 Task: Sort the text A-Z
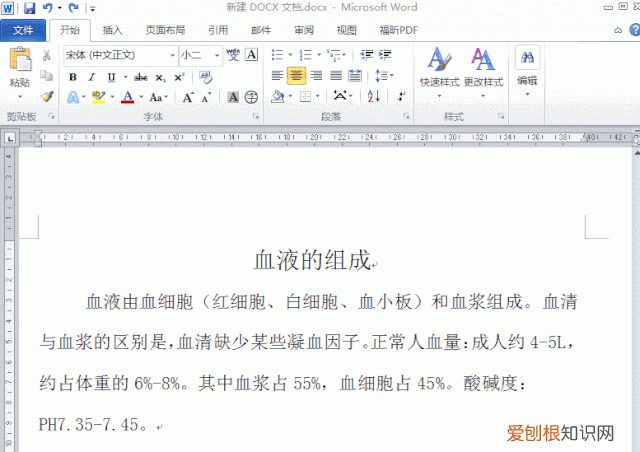pos(373,96)
